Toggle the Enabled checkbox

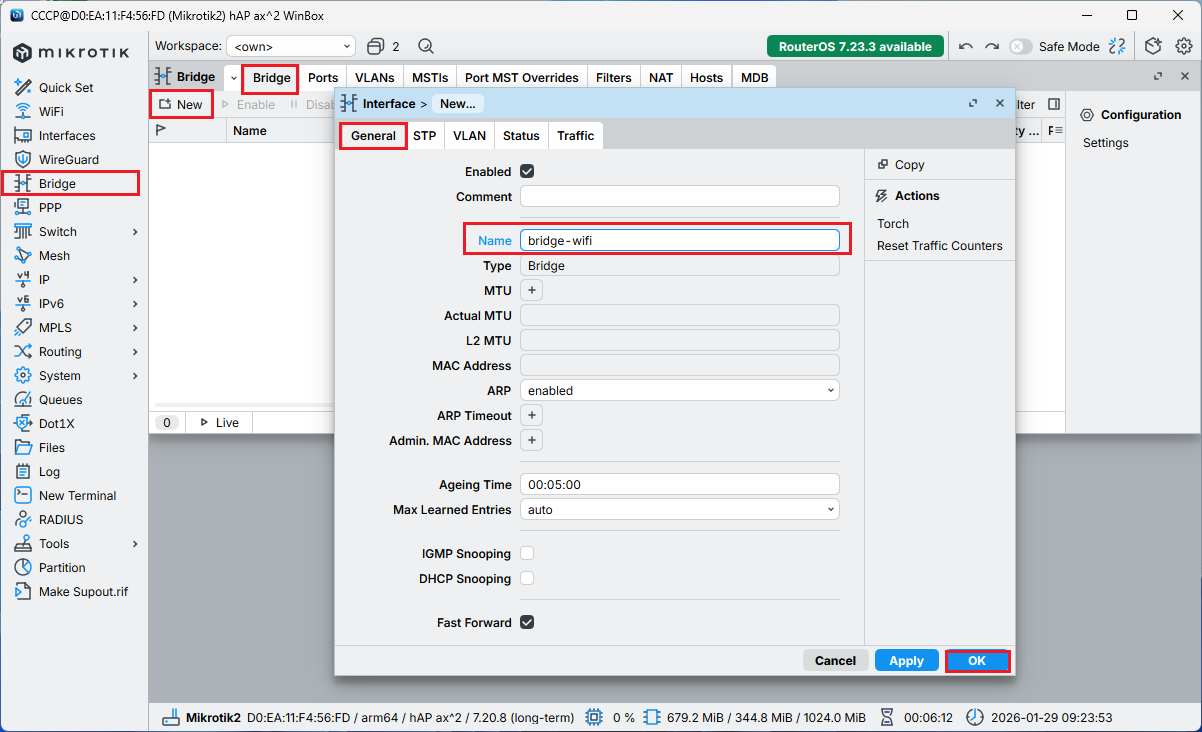[x=527, y=172]
